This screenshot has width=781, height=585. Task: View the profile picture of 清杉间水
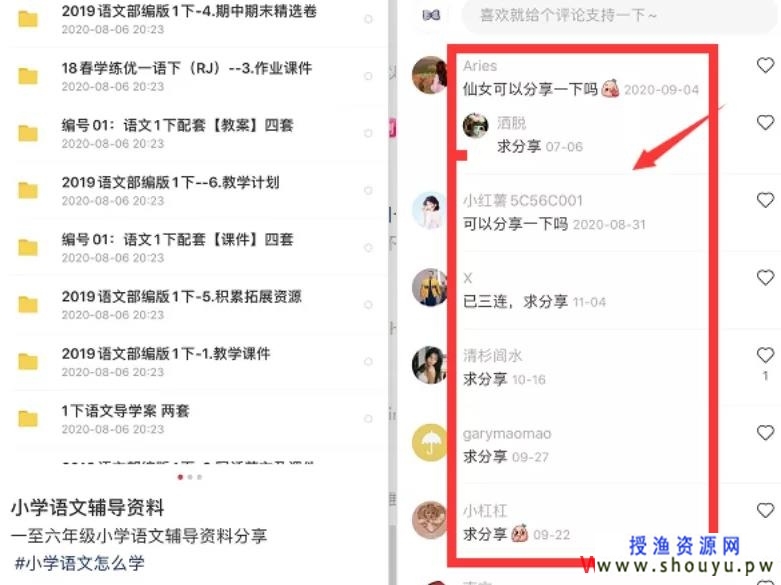429,365
